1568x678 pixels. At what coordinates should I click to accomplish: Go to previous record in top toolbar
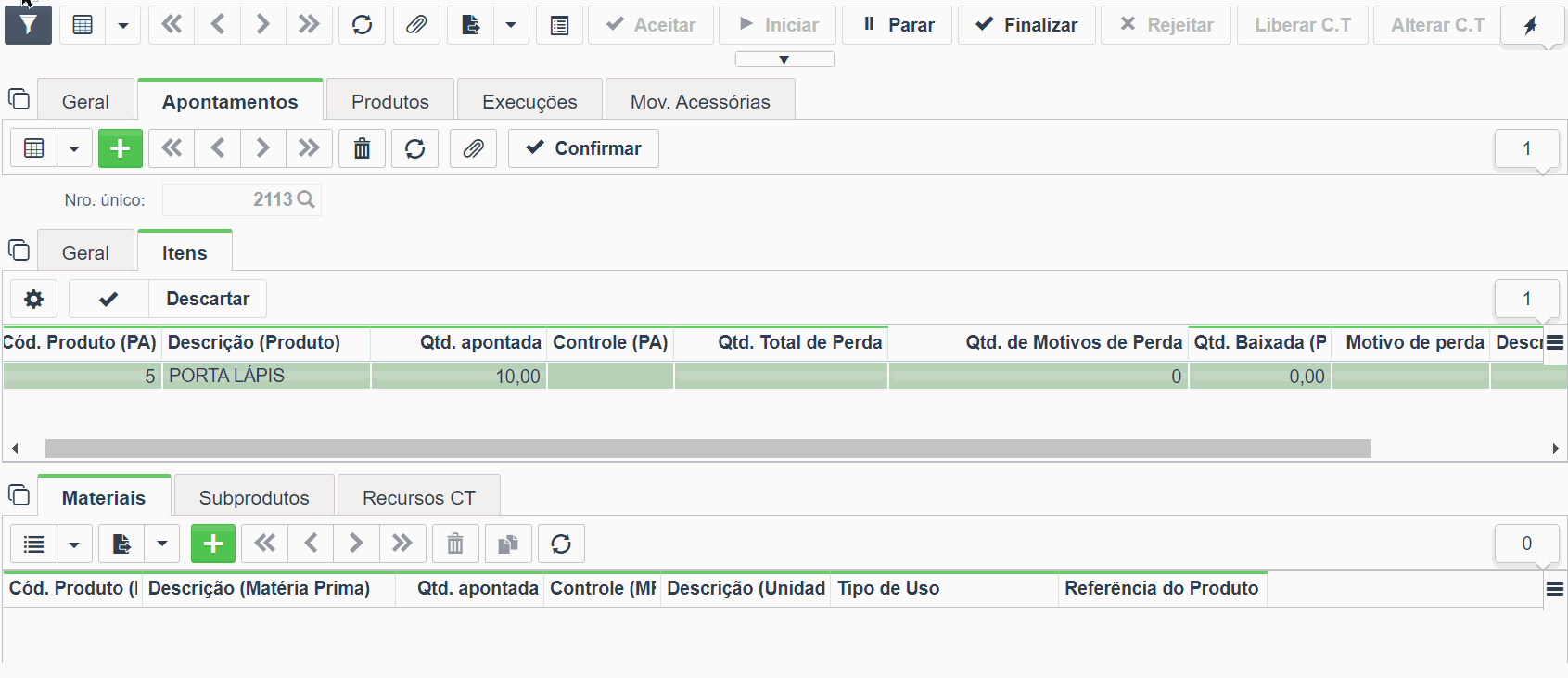[x=218, y=25]
